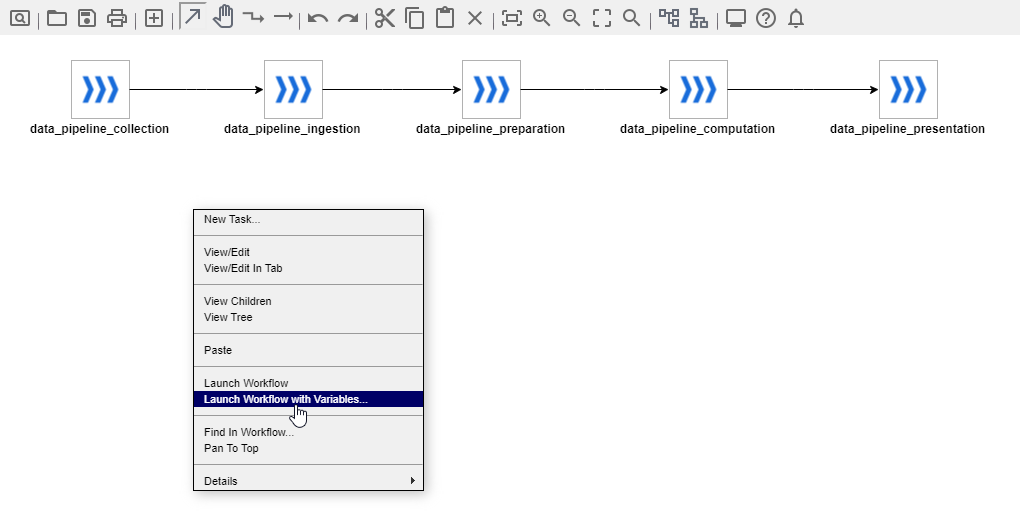The image size is (1020, 526).
Task: Click the notification bell icon
Action: (x=796, y=18)
